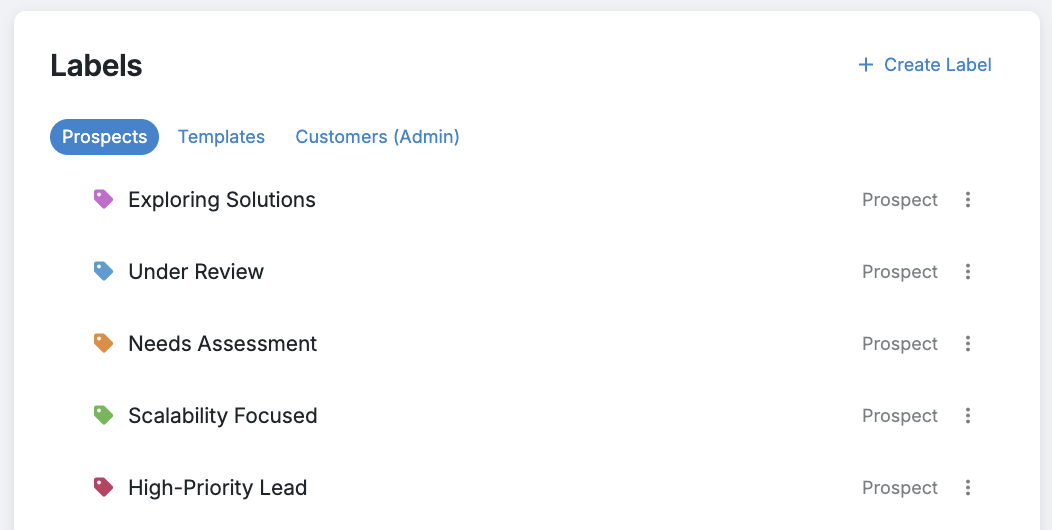
Task: Click the purple Exploring Solutions tag icon
Action: tap(103, 199)
